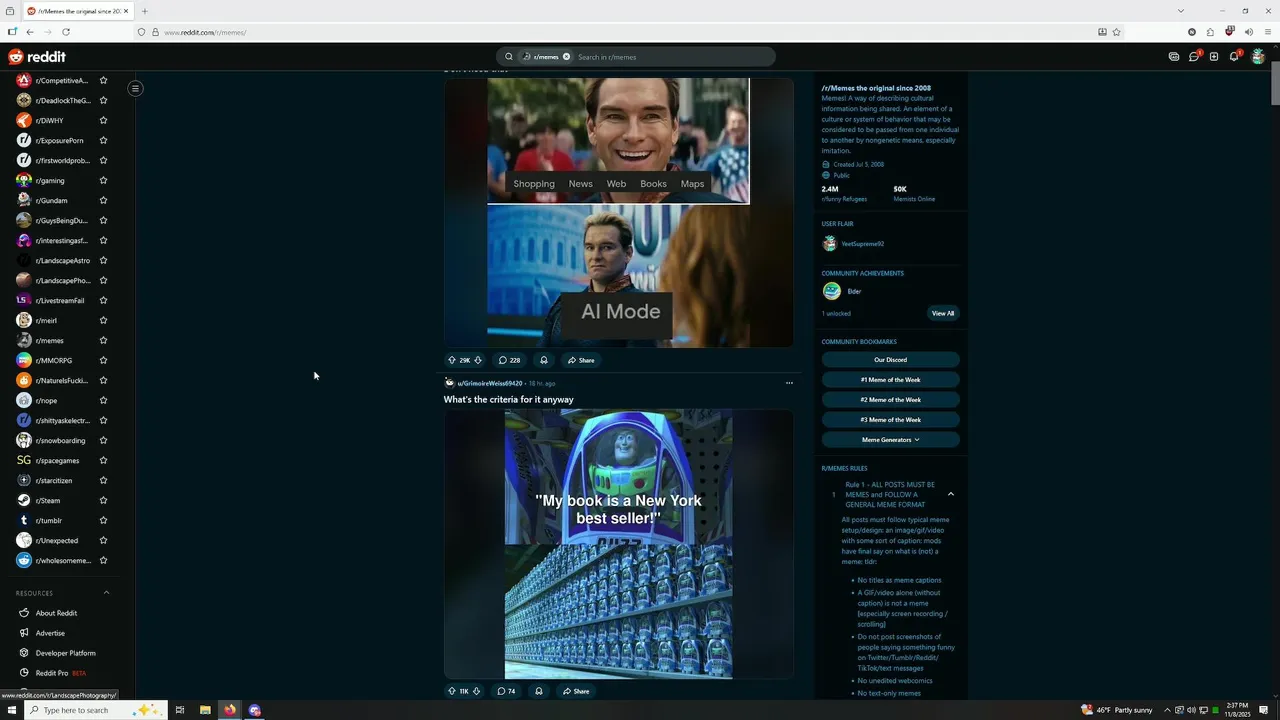Click the create post plus icon
The image size is (1280, 720).
(1214, 57)
